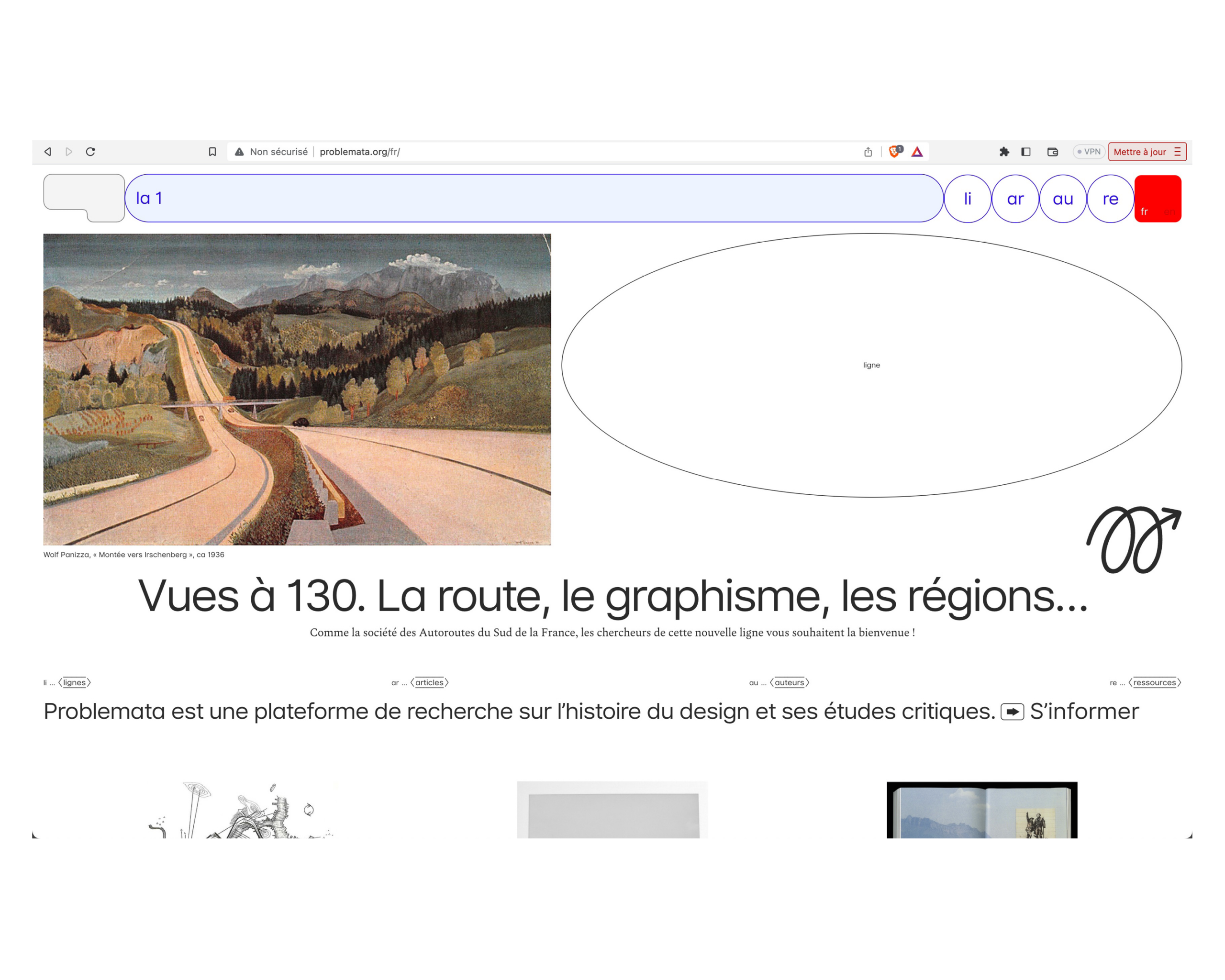Open the 're' circle menu item
The image size is (1225, 980).
(x=1111, y=199)
